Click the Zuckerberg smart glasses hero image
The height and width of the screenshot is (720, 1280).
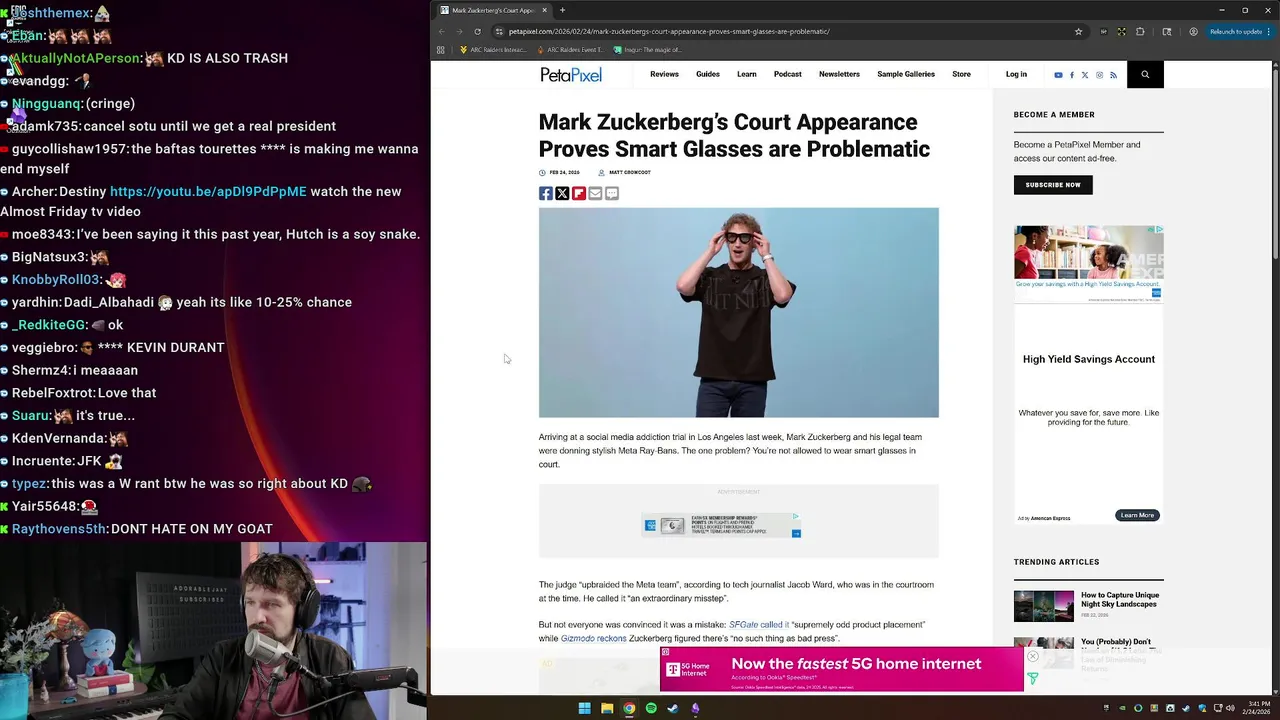pos(739,312)
